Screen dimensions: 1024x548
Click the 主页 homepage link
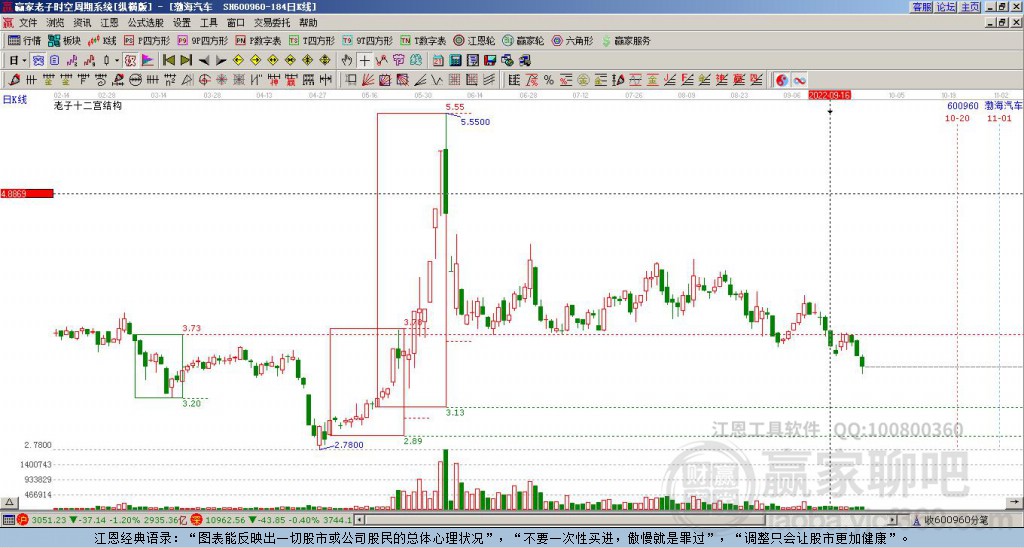coord(970,7)
